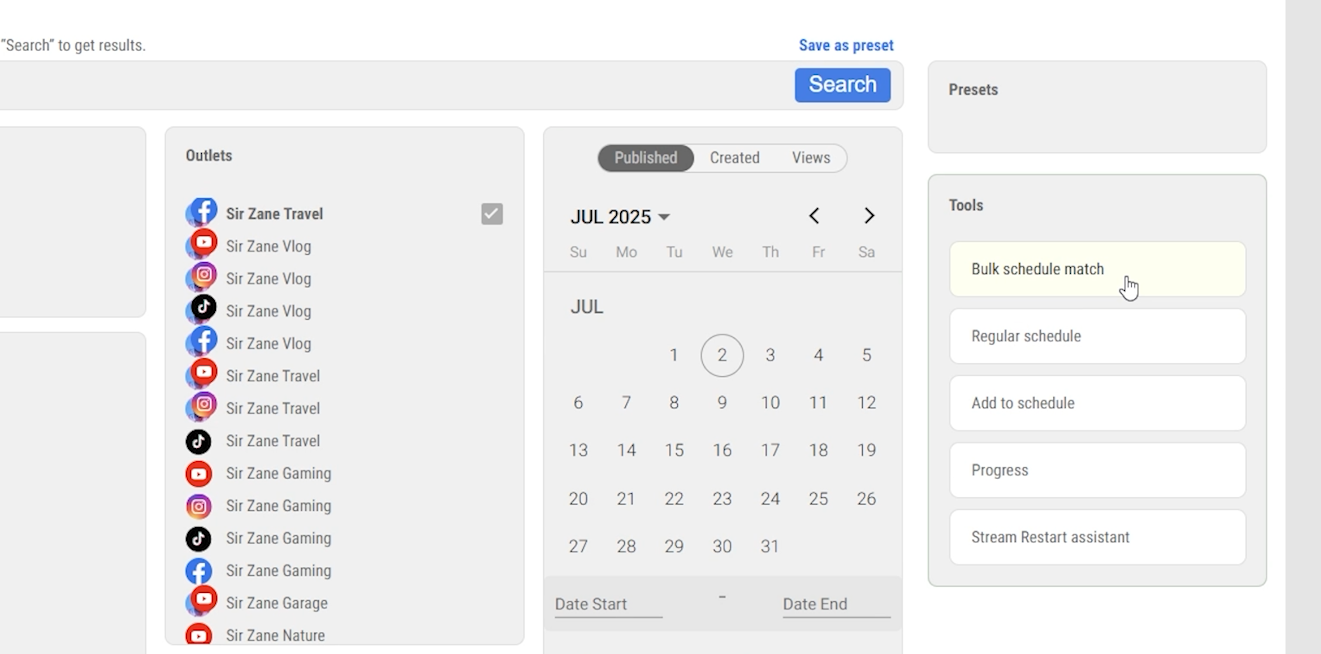Click the TikTok icon for Sir Zane Travel
This screenshot has height=654, width=1321.
pos(199,441)
